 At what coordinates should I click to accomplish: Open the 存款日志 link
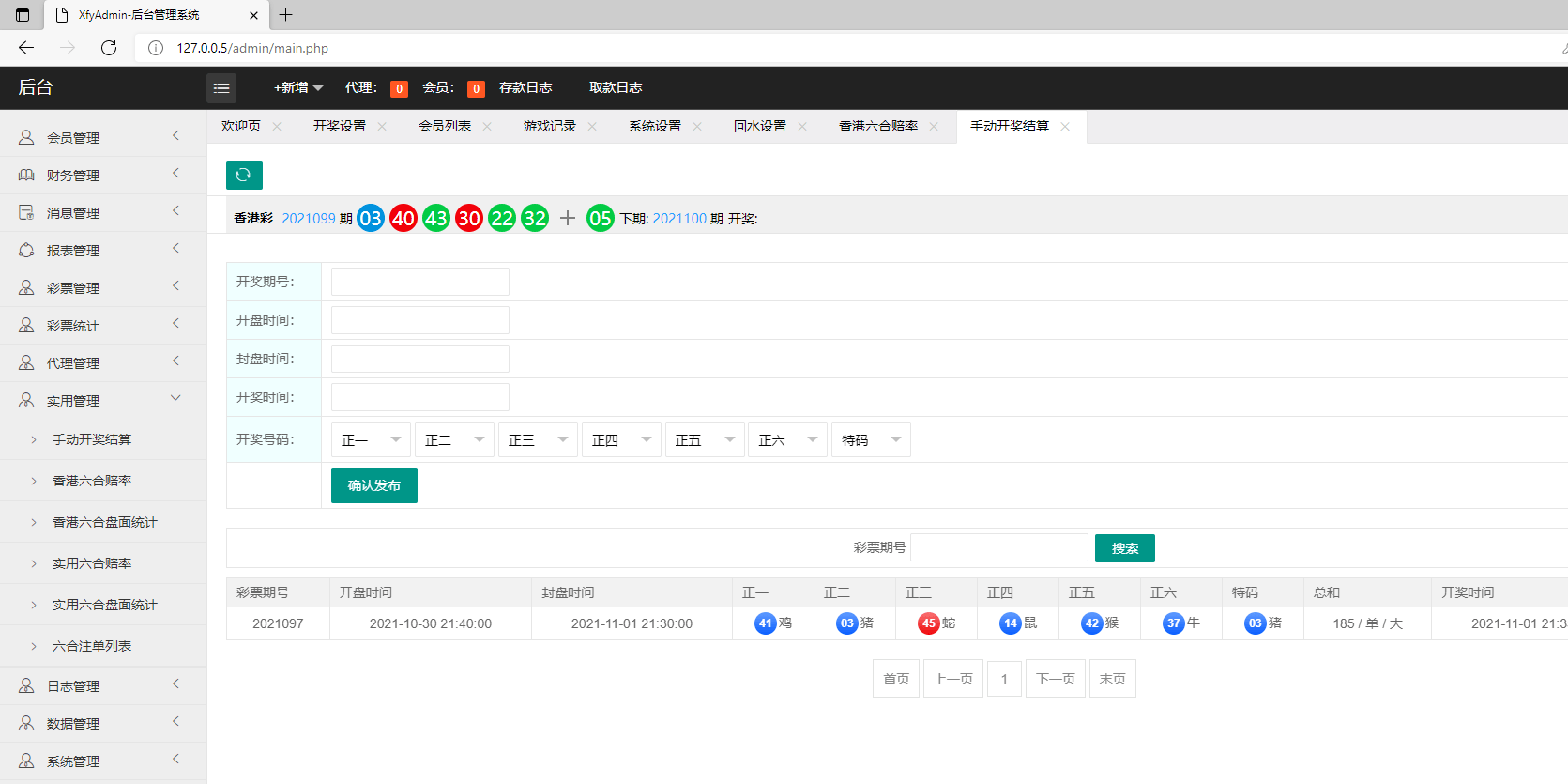(525, 87)
